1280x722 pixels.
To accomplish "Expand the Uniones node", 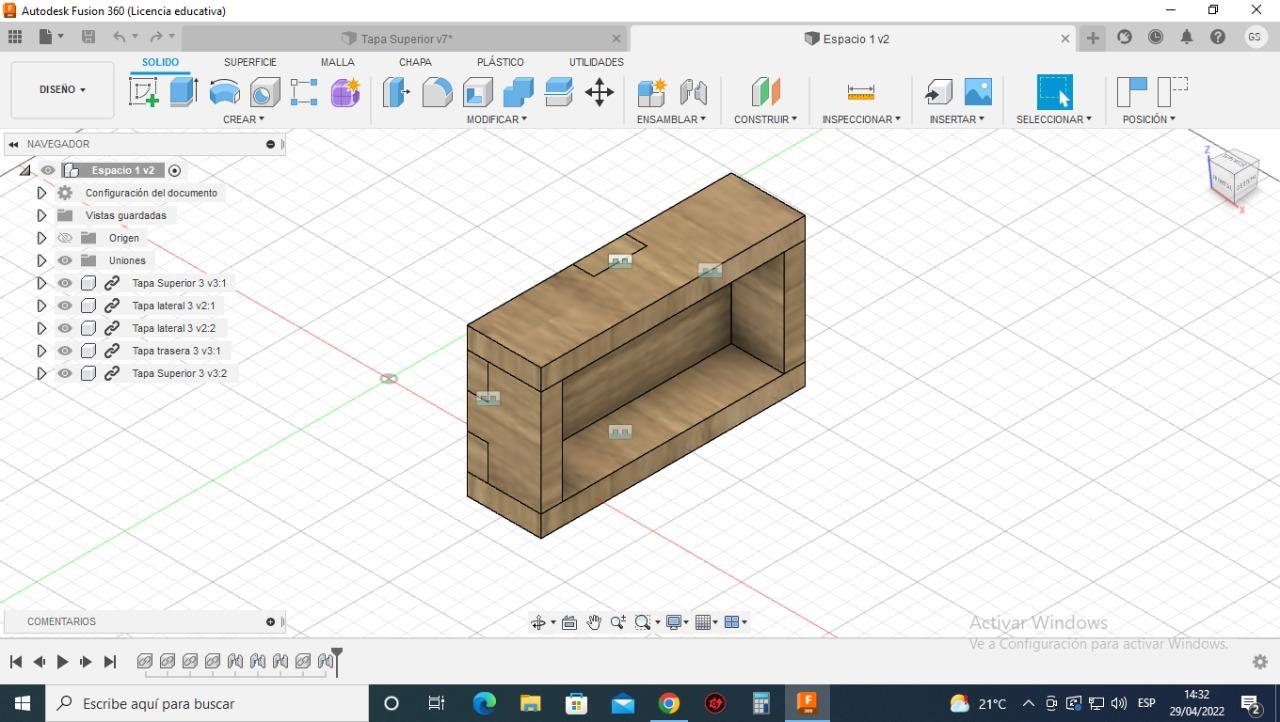I will tap(41, 260).
